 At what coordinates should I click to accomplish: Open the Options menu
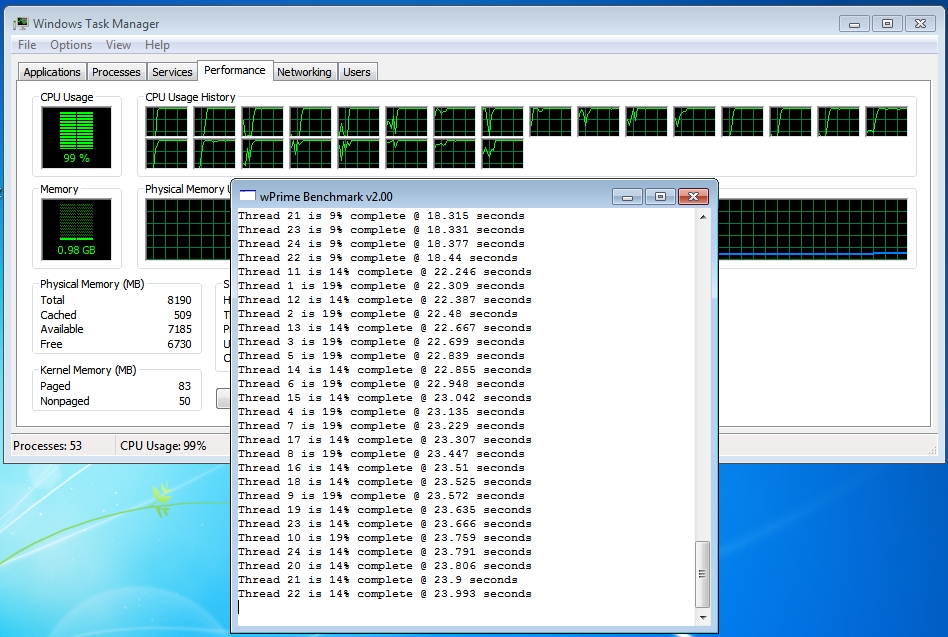pos(71,45)
